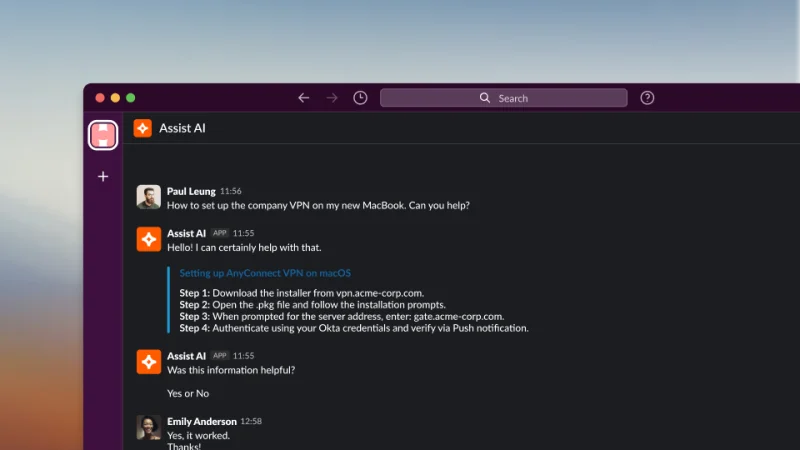Click the Step 3 server address line
This screenshot has height=450, width=800.
tap(342, 316)
